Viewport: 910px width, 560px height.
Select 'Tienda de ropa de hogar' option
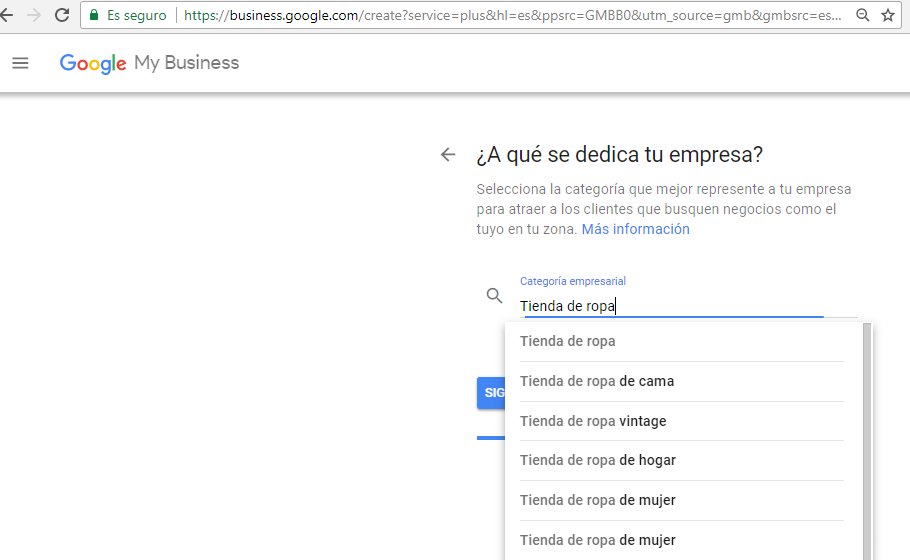[x=597, y=460]
